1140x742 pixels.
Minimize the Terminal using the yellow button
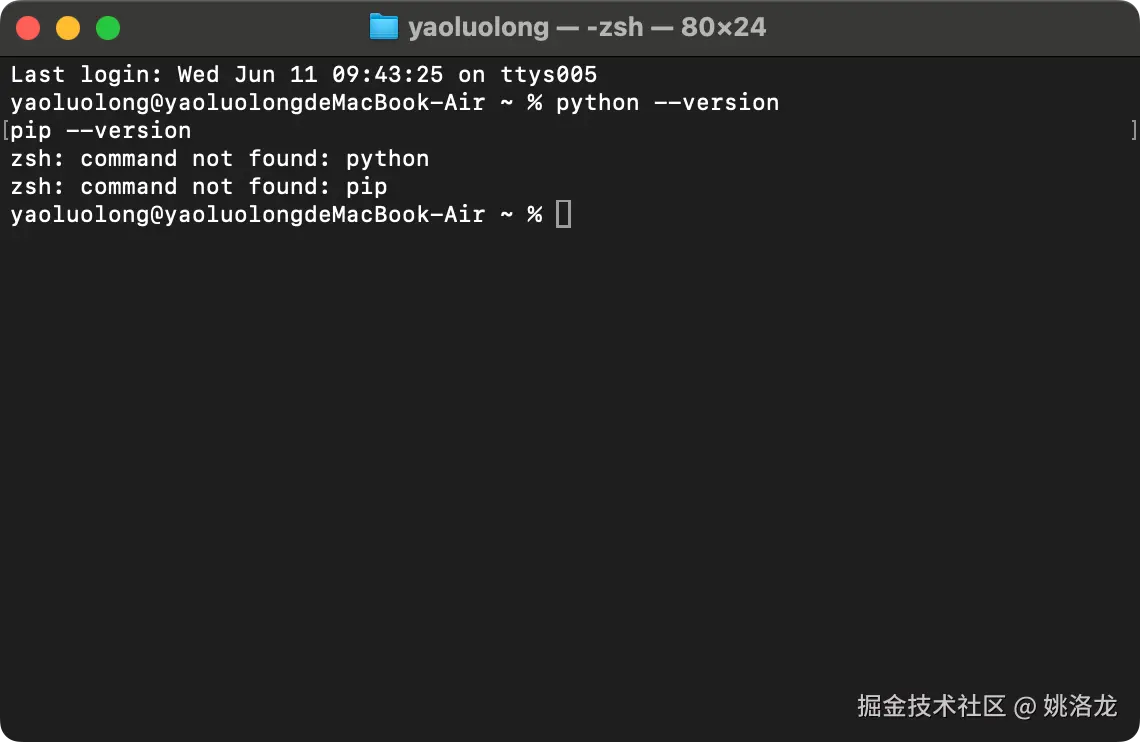tap(68, 28)
